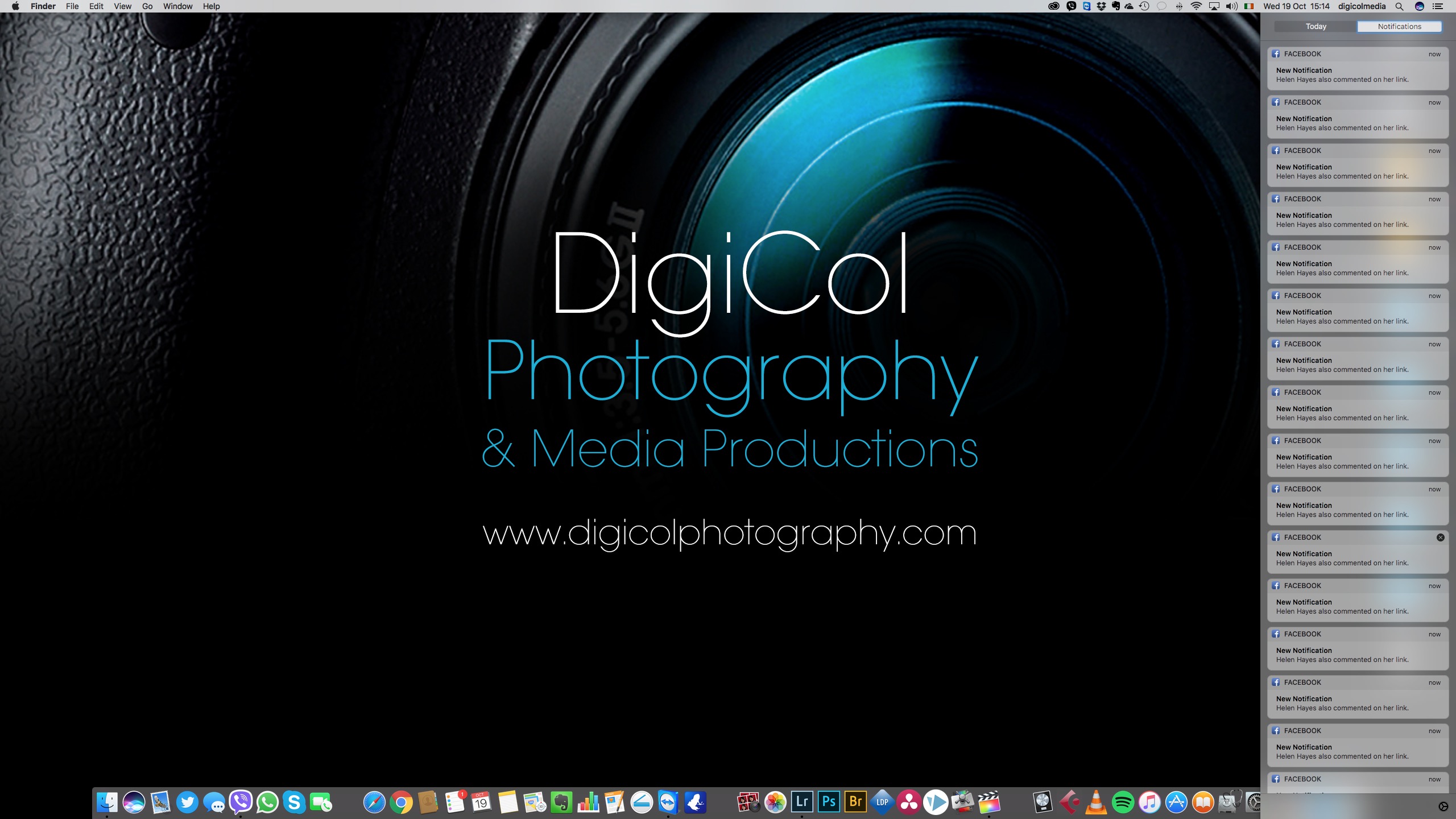Screen dimensions: 1456x819
Task: Open DaVinci Resolve dock icon
Action: pos(909,802)
